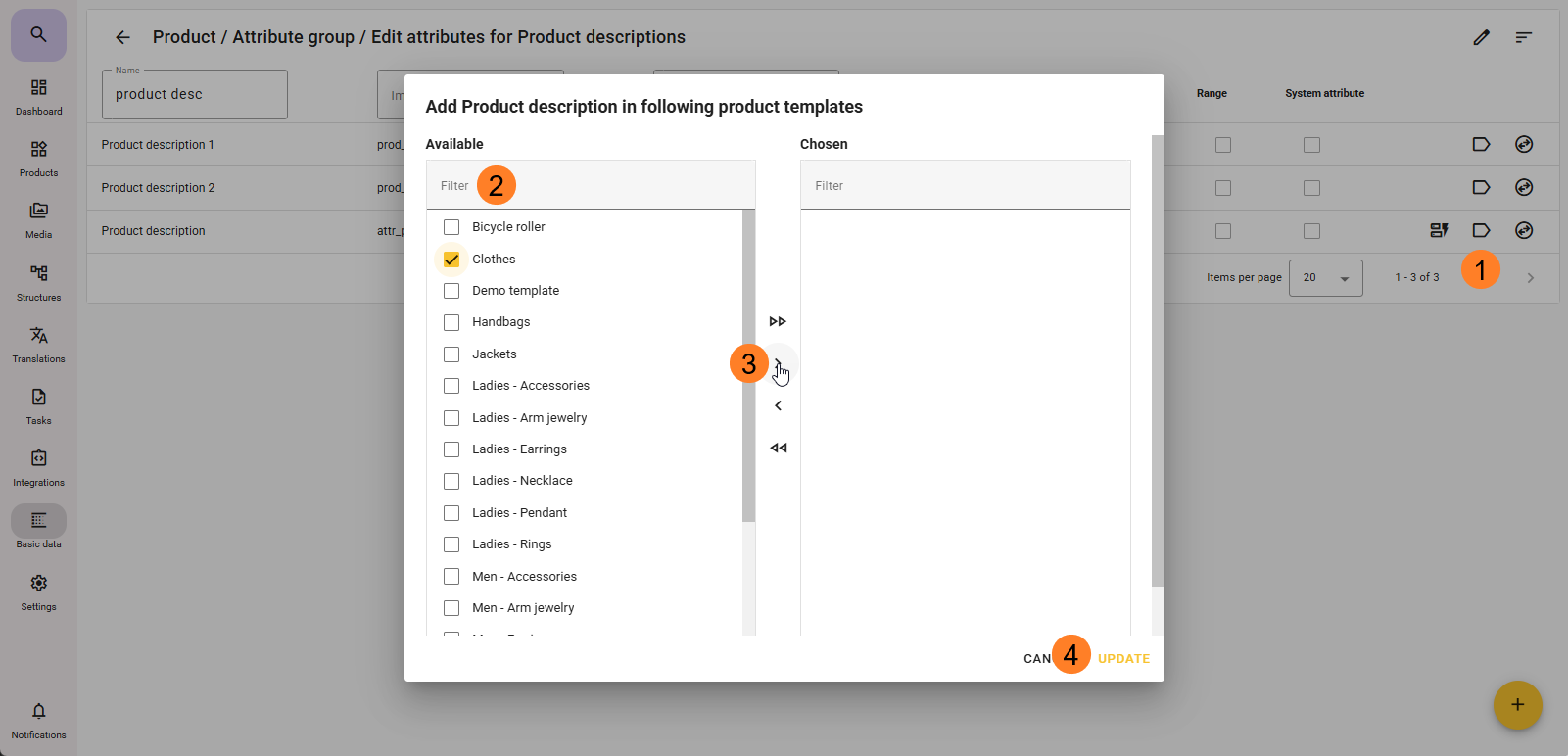Viewport: 1568px width, 756px height.
Task: Open the Items per page dropdown
Action: (x=1325, y=278)
